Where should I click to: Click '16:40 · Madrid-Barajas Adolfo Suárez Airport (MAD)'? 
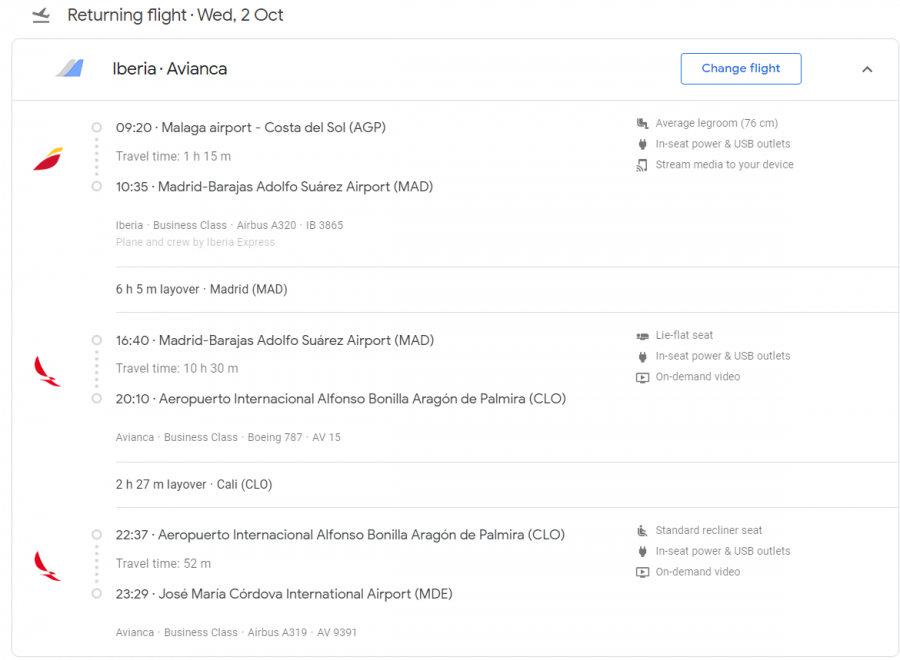(275, 340)
